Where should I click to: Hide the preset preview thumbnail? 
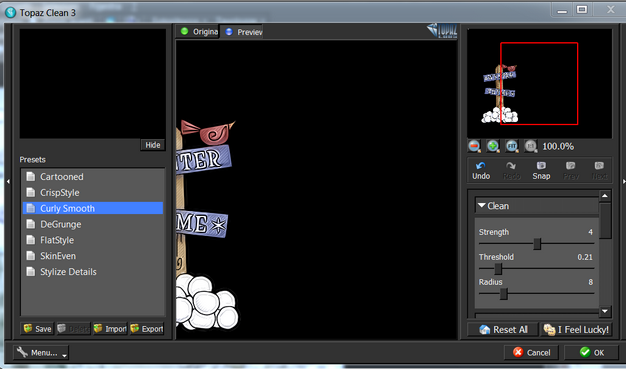tap(153, 145)
